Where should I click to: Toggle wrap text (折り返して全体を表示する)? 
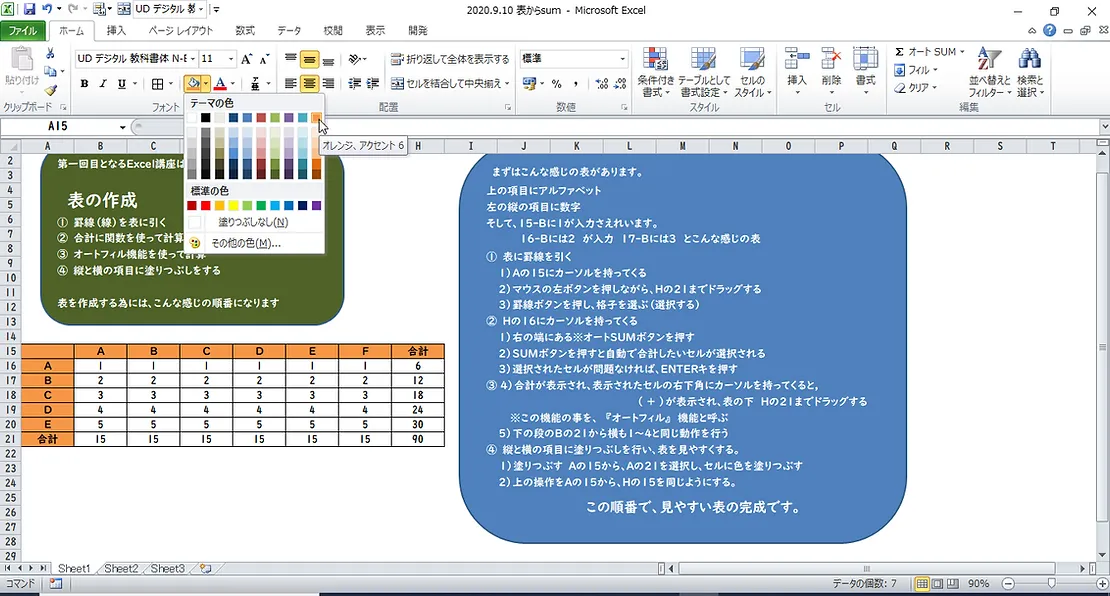point(449,59)
